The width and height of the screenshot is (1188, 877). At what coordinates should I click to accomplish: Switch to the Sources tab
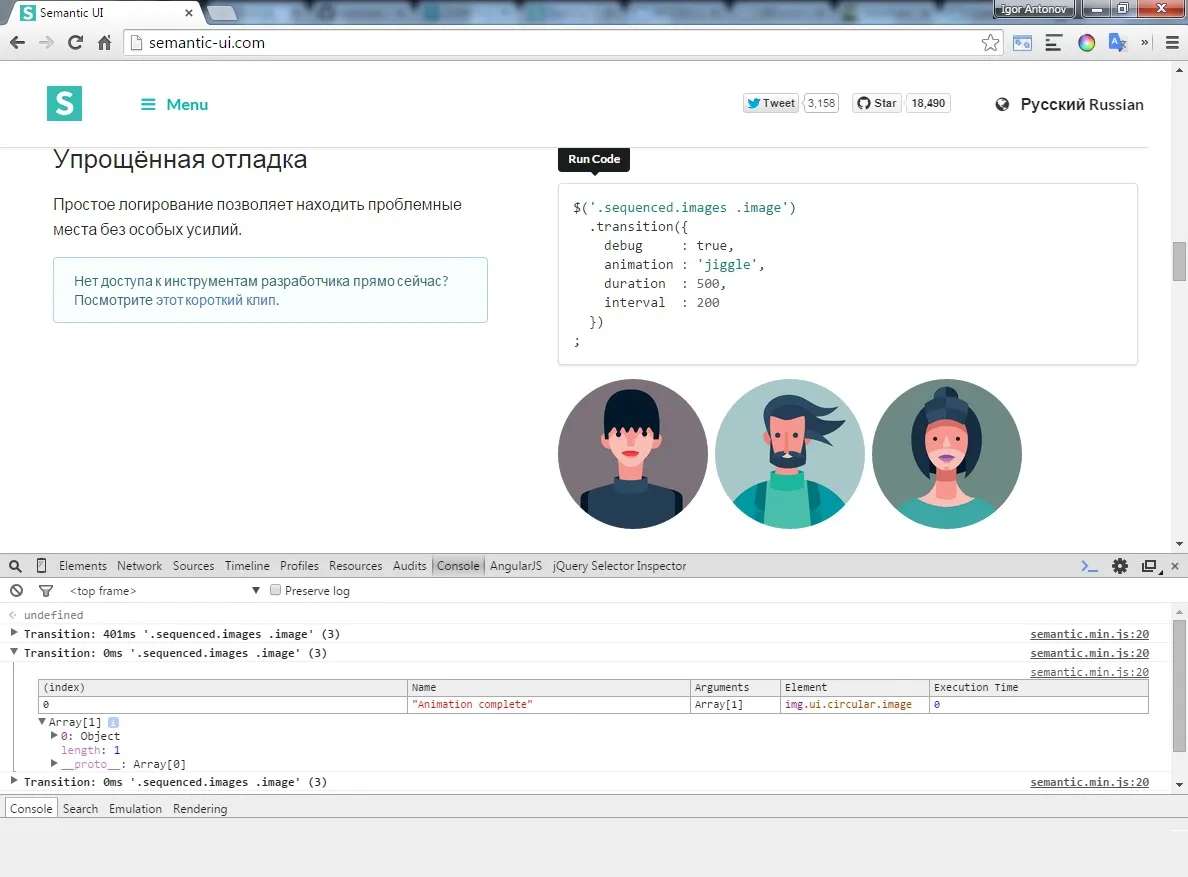pyautogui.click(x=193, y=566)
